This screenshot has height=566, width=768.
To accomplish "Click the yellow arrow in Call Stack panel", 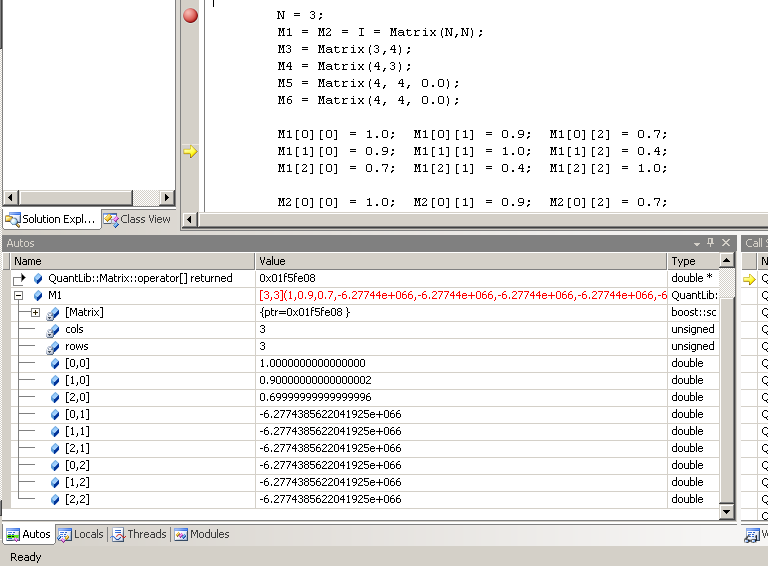I will click(x=749, y=279).
